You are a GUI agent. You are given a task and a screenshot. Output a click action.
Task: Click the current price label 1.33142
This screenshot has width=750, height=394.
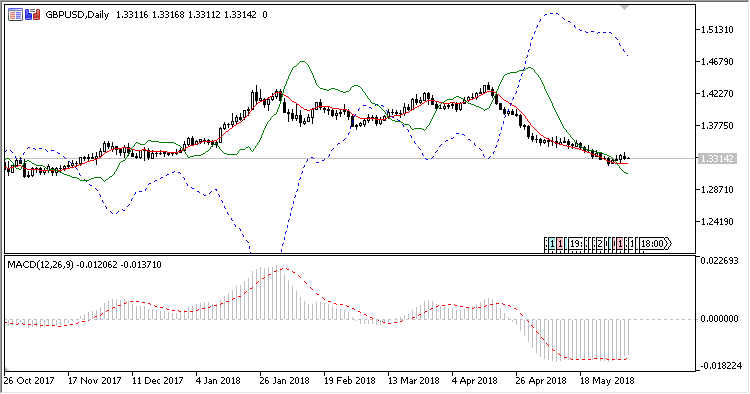coord(717,158)
